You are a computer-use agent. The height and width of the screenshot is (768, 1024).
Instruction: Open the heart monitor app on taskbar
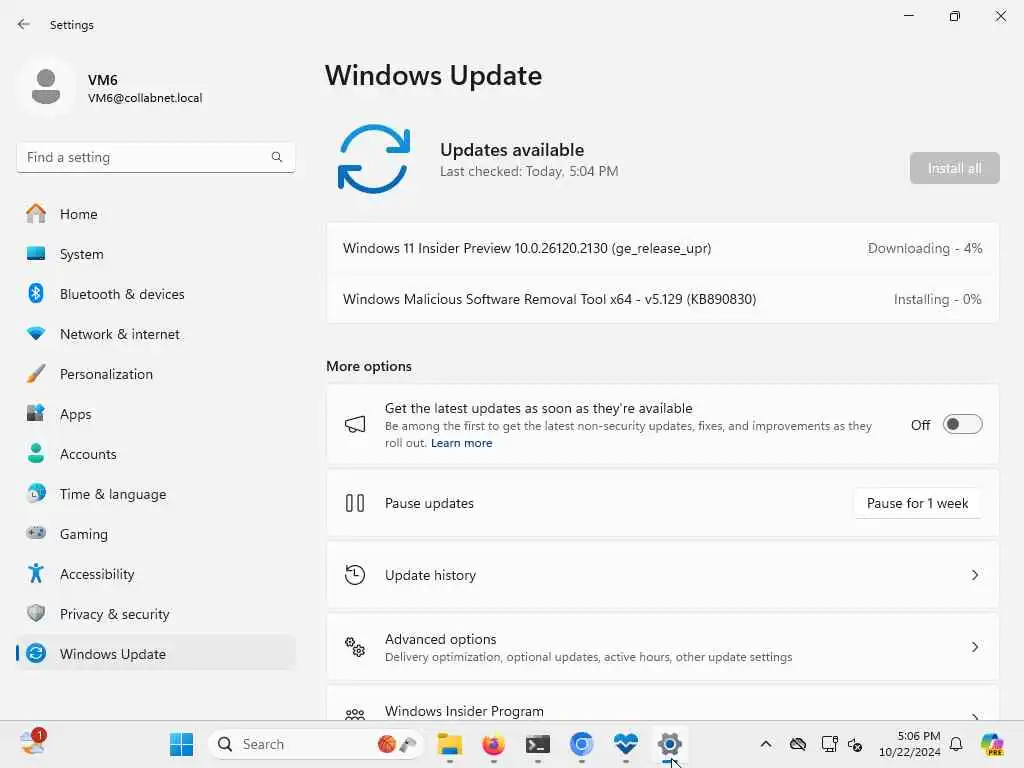point(626,744)
